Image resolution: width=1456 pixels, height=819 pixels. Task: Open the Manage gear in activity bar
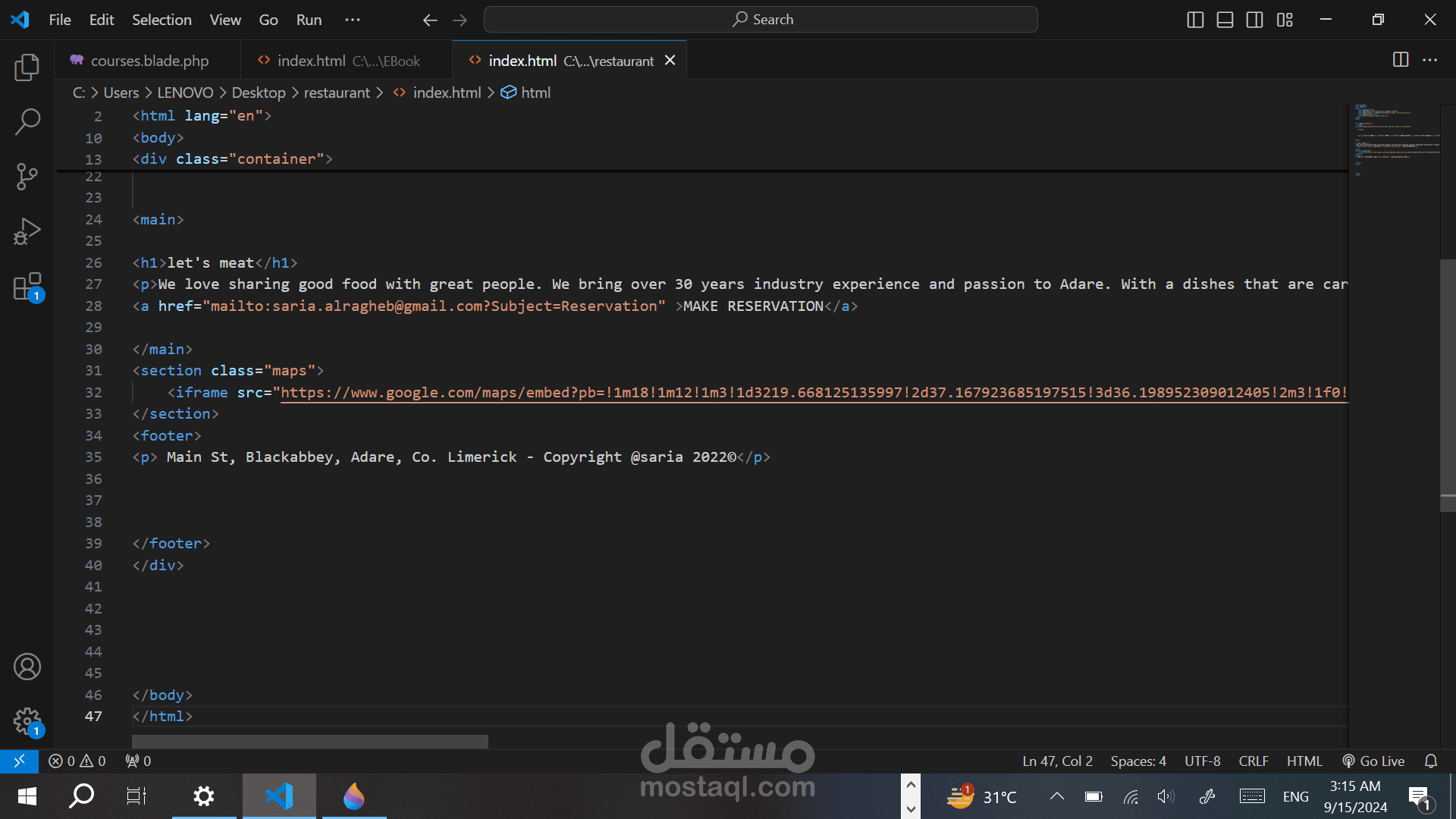click(x=27, y=721)
